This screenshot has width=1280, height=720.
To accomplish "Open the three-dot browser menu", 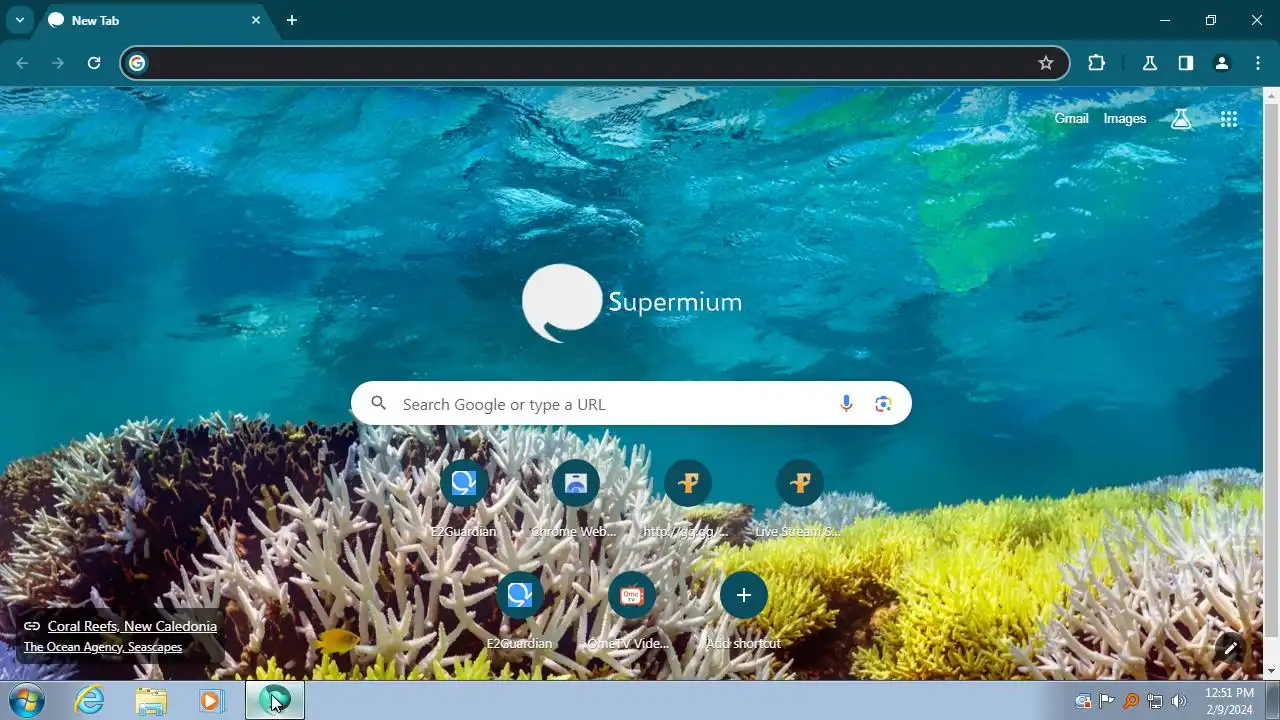I will pos(1258,63).
